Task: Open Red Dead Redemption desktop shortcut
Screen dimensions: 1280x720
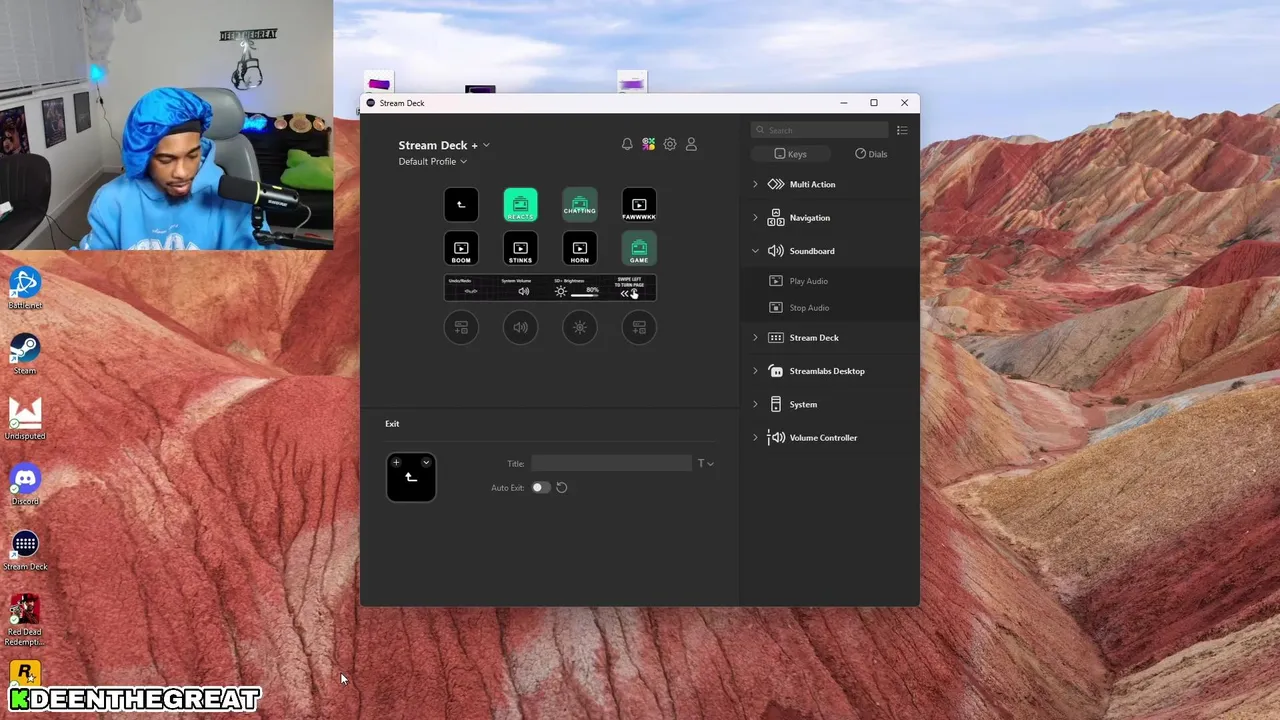Action: coord(25,621)
